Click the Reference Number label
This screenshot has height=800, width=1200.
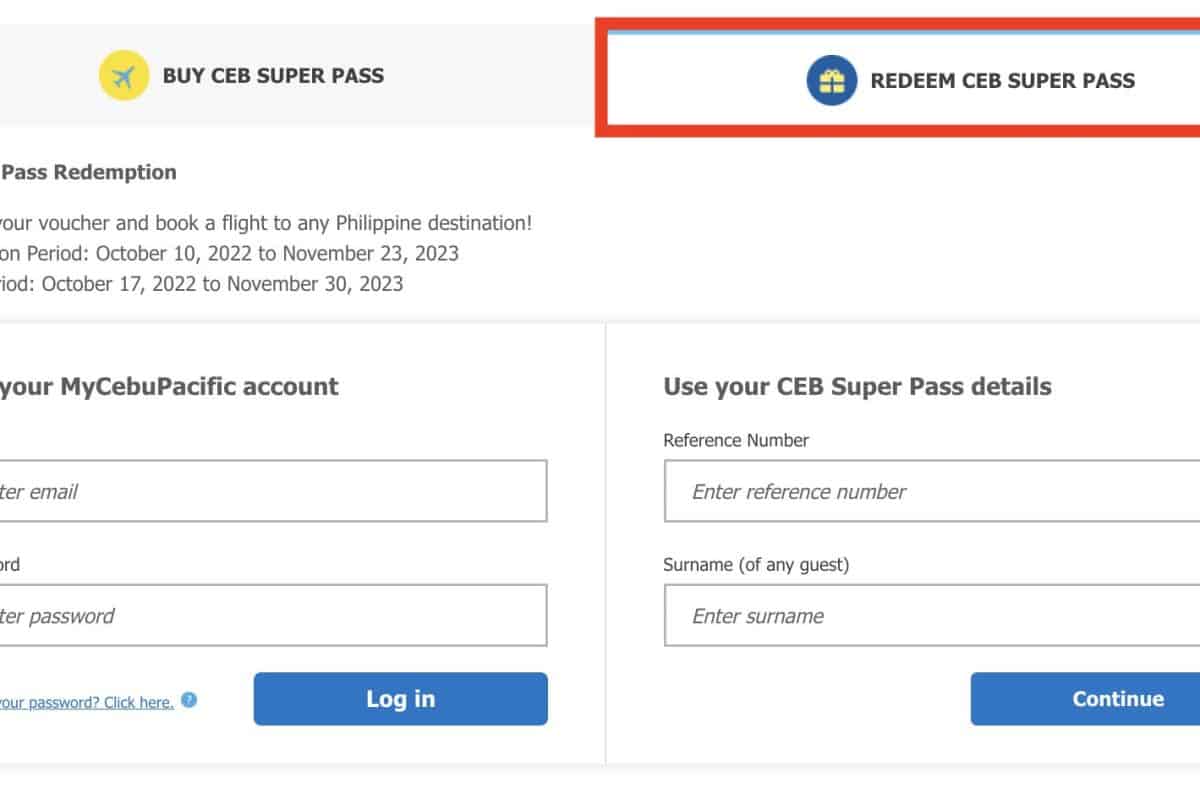[736, 440]
